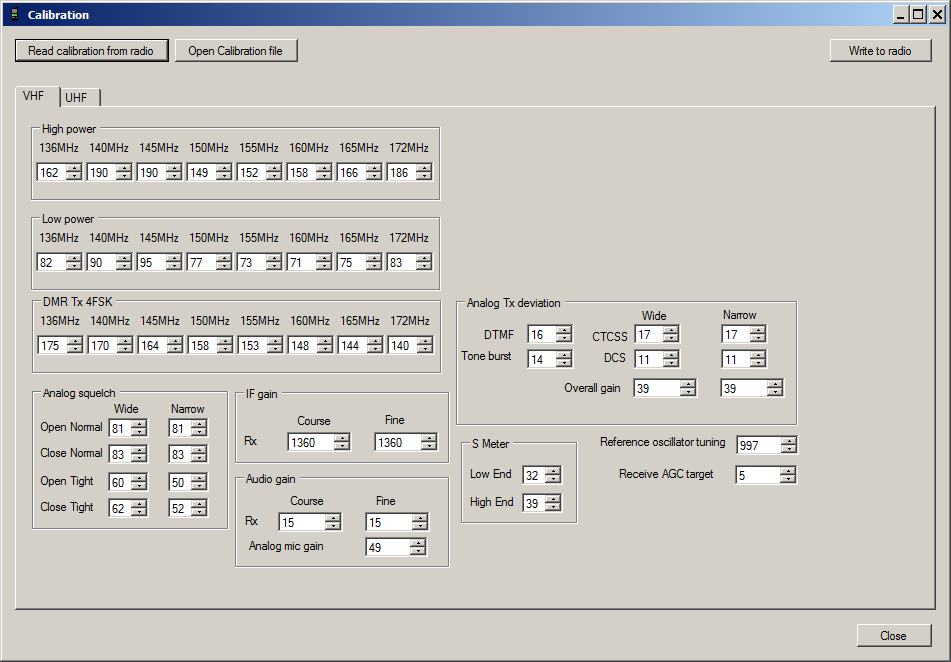
Task: Click the Calibration window title icon
Action: (14, 15)
